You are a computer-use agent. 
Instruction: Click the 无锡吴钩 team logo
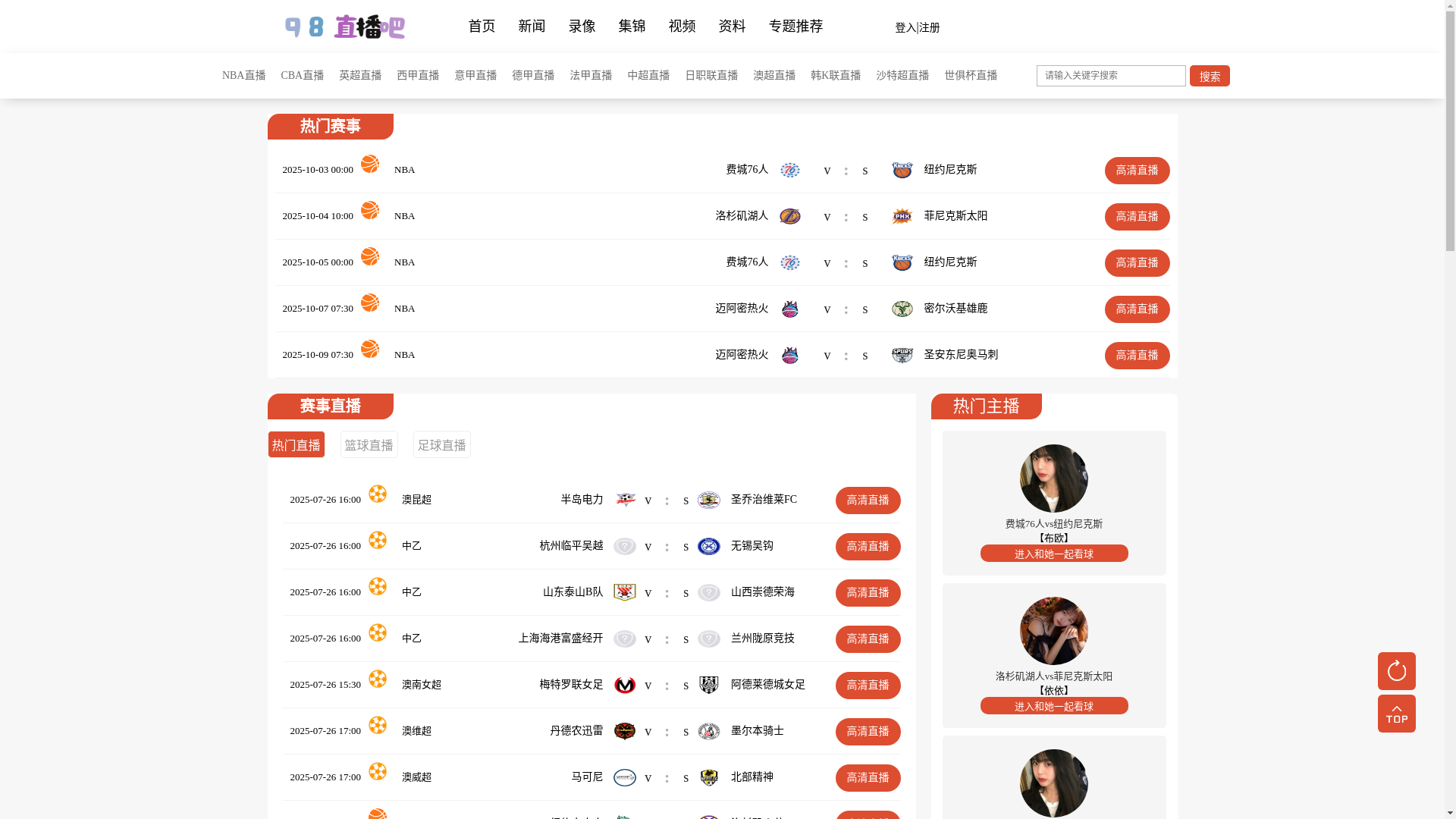709,546
